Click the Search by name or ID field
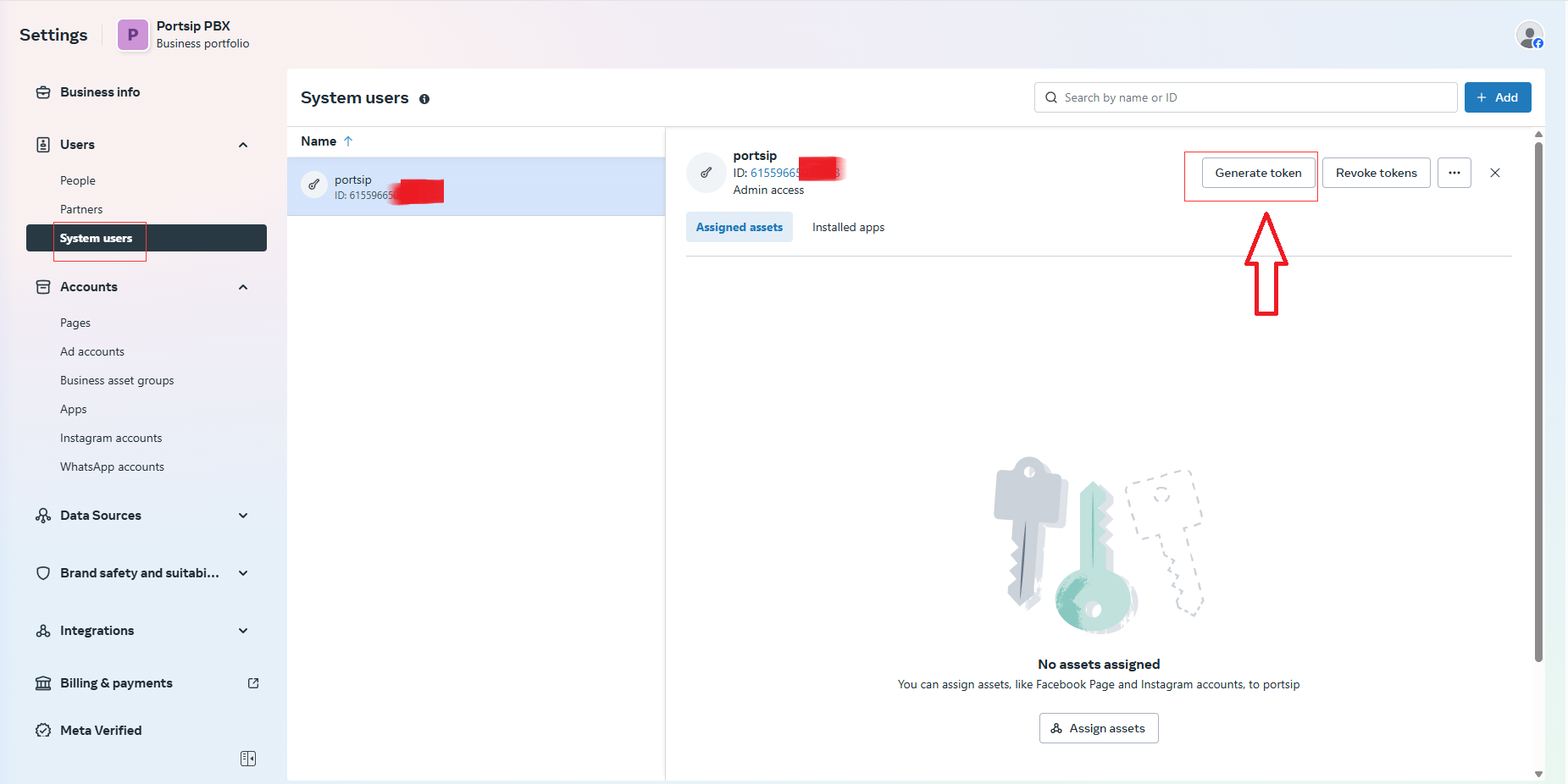Viewport: 1568px width, 784px height. coord(1245,97)
